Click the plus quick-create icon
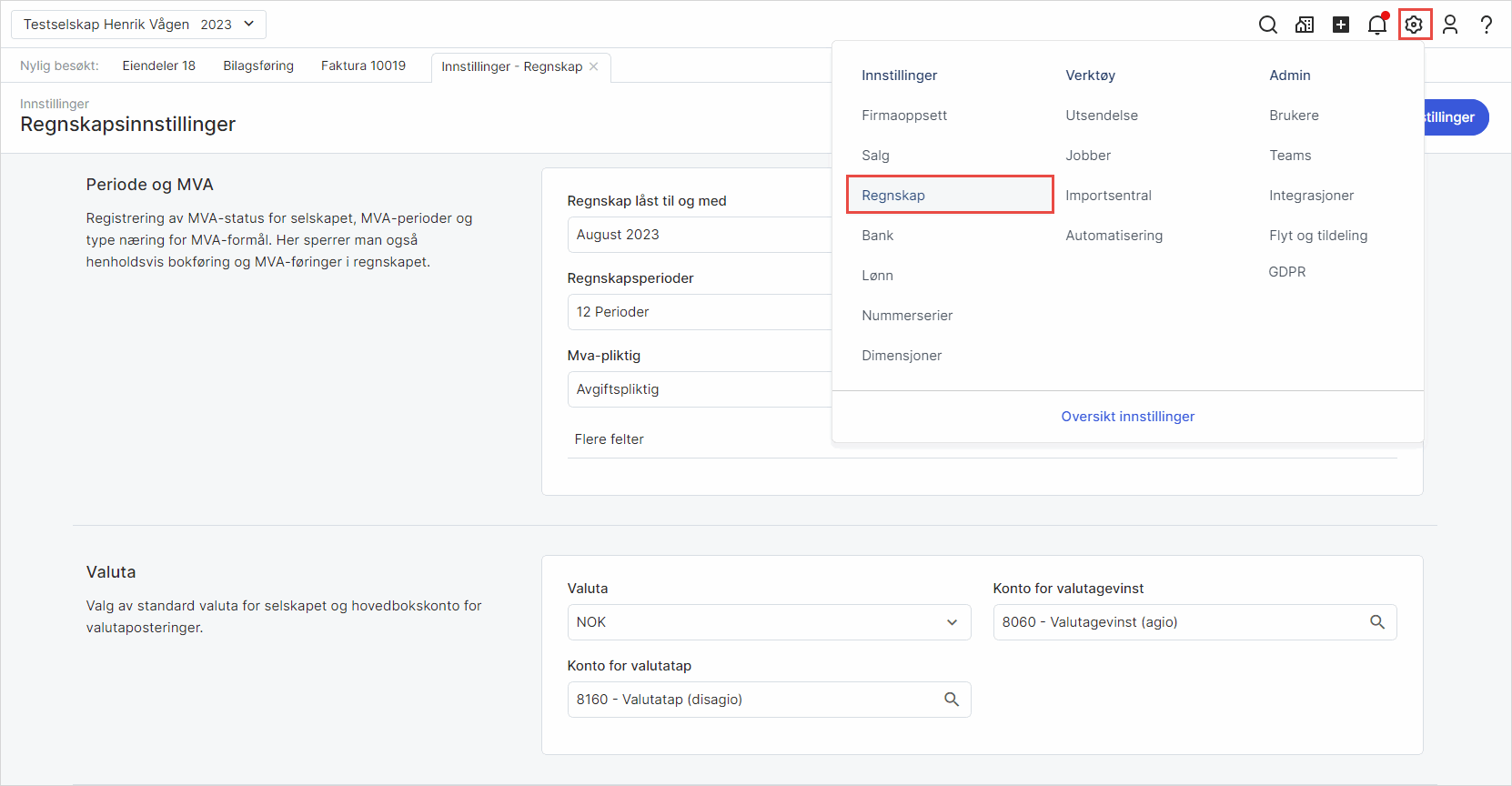This screenshot has width=1512, height=786. point(1341,25)
